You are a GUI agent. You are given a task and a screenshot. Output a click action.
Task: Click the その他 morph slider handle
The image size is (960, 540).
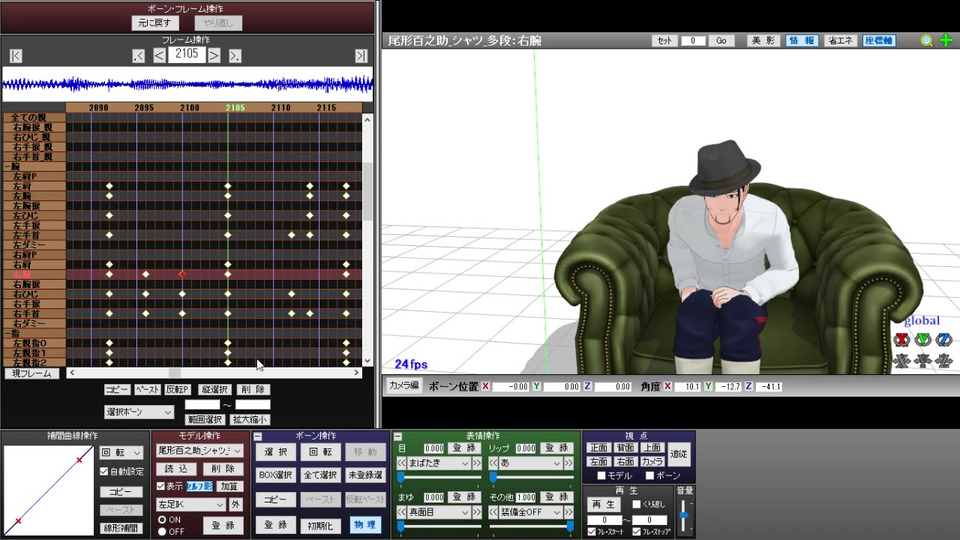pos(570,526)
